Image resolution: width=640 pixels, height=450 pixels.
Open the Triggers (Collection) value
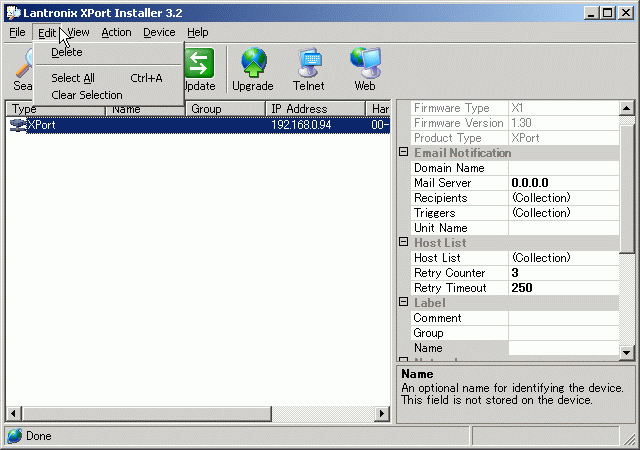pyautogui.click(x=564, y=213)
